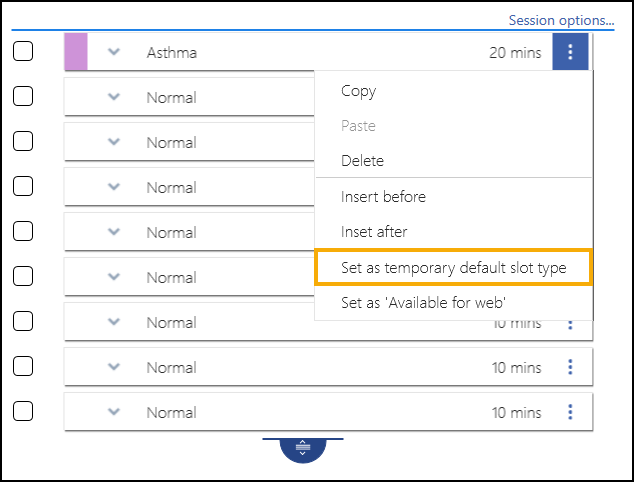
Task: Tick the checkbox beside the second Normal slot
Action: tap(23, 142)
